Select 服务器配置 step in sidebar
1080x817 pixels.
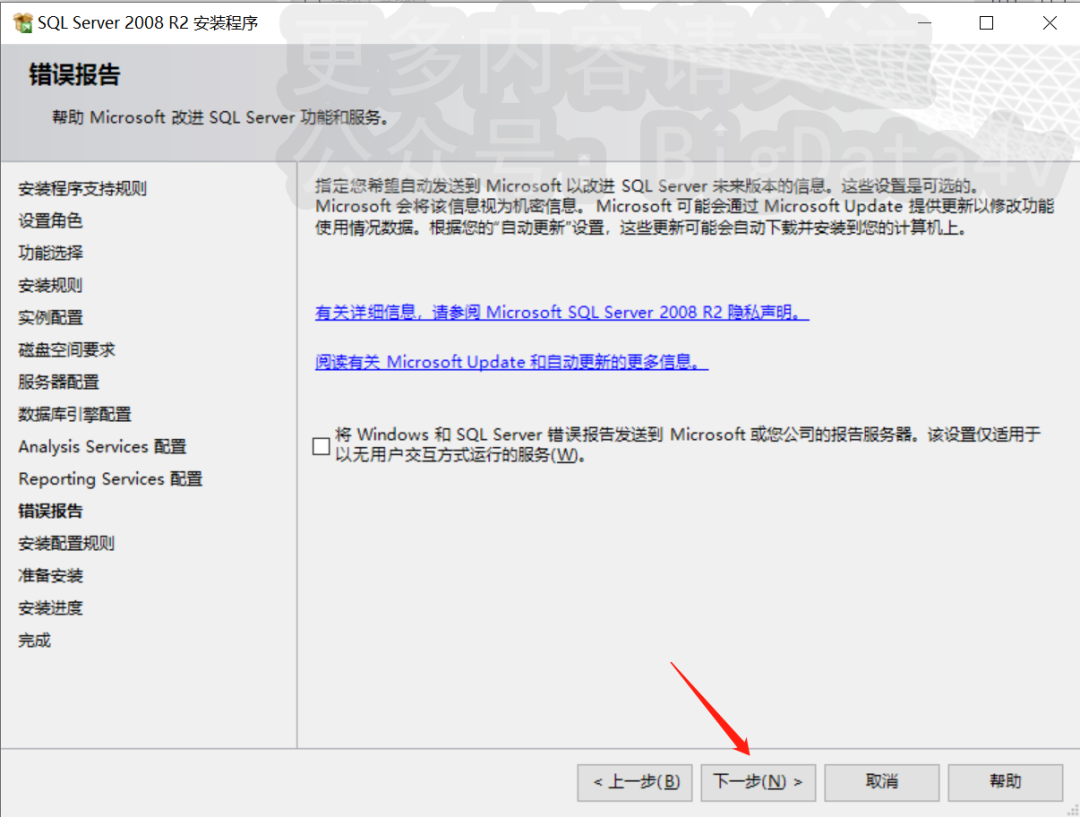pyautogui.click(x=59, y=382)
